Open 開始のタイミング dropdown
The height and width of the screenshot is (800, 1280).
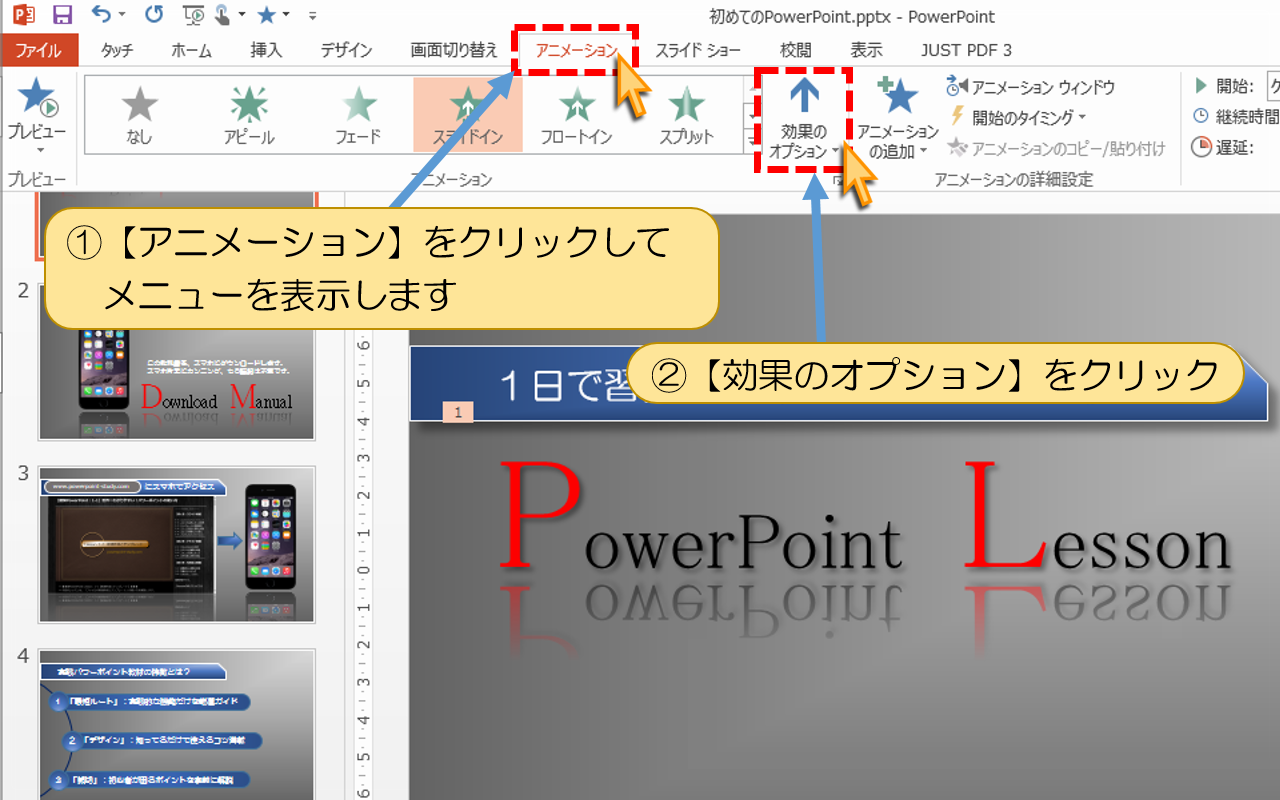click(1016, 118)
